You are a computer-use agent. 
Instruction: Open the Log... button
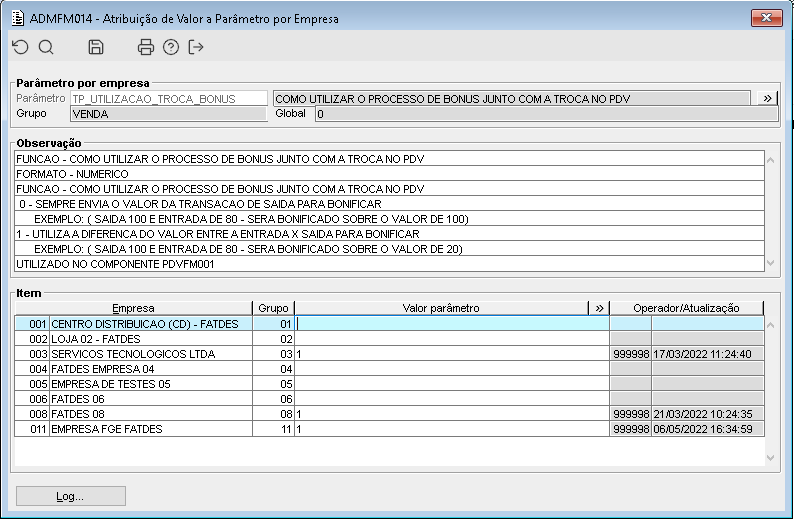pyautogui.click(x=70, y=496)
